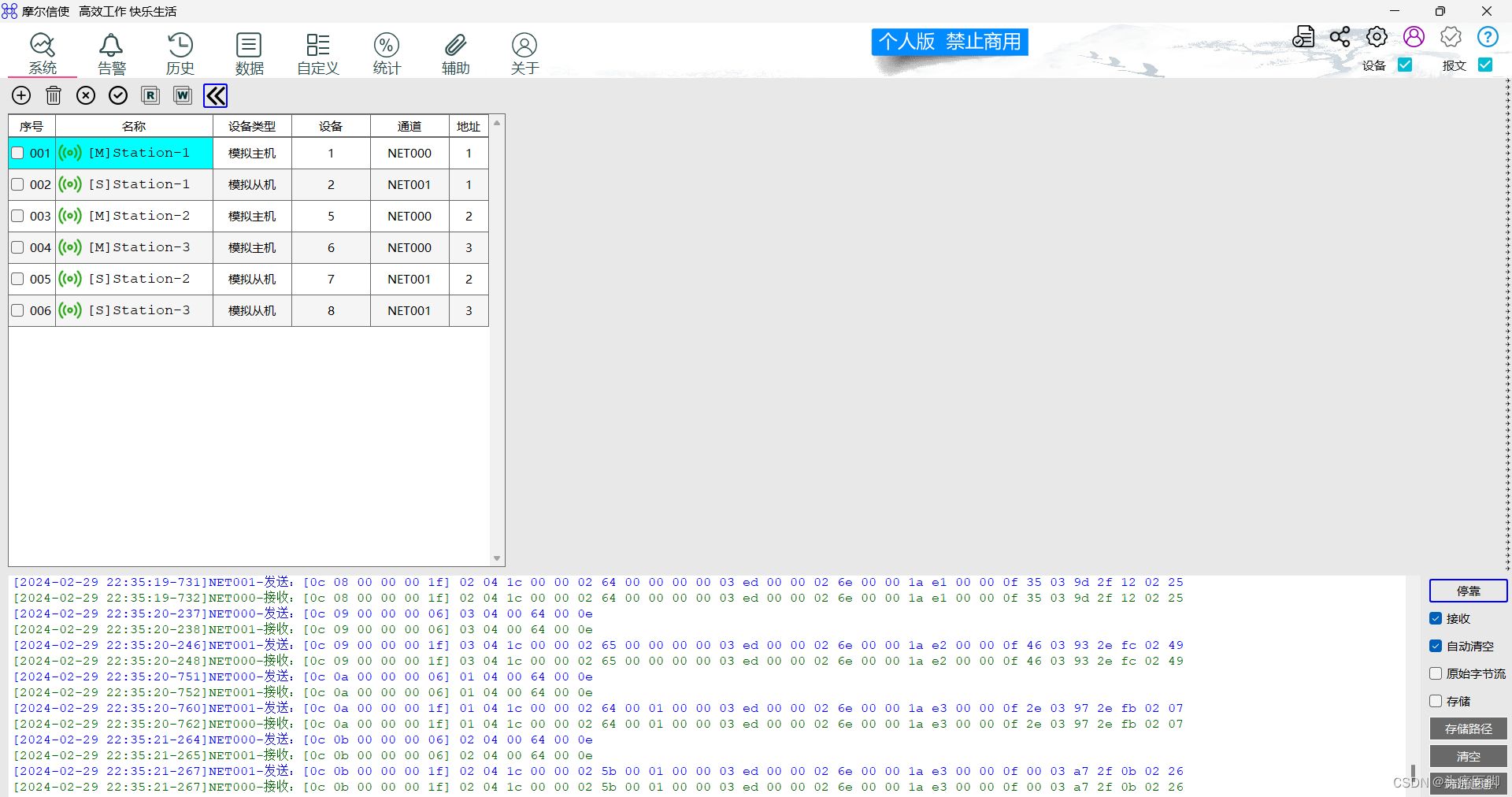Image resolution: width=1512 pixels, height=797 pixels.
Task: Click the circled checkmark enable icon
Action: pyautogui.click(x=118, y=95)
